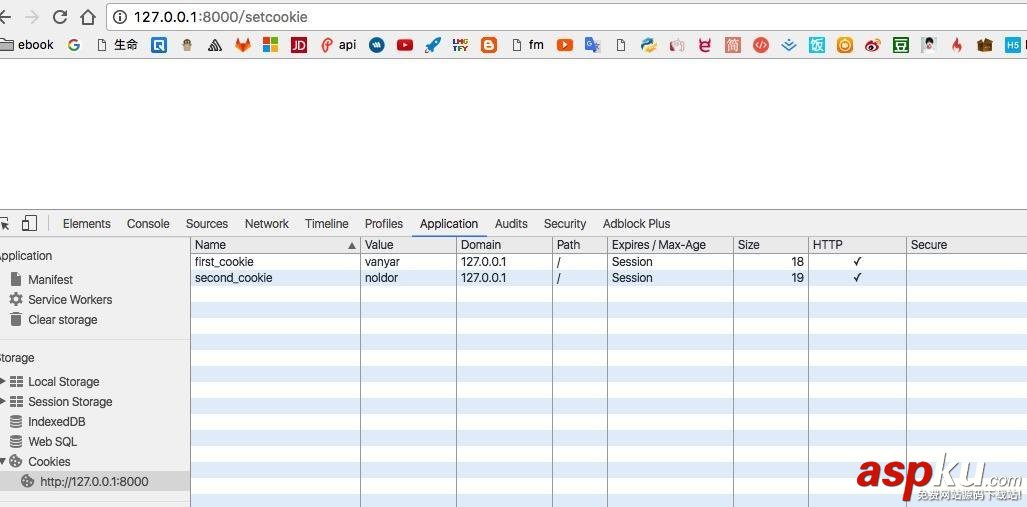Switch to the Sources tab

(207, 223)
